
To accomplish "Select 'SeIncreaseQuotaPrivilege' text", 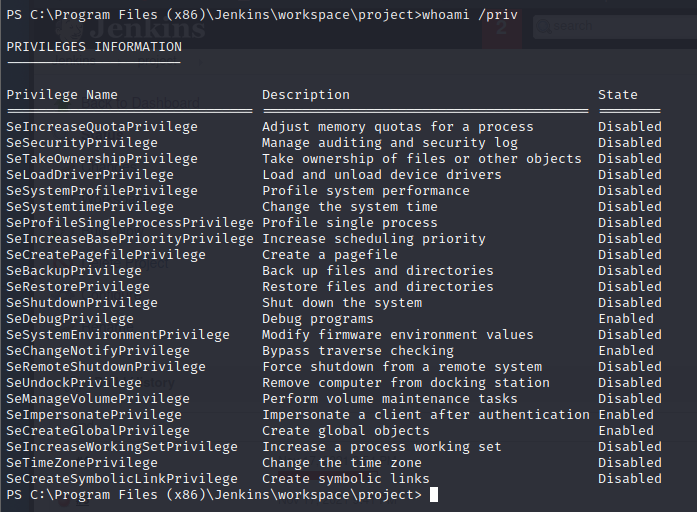I will [102, 127].
